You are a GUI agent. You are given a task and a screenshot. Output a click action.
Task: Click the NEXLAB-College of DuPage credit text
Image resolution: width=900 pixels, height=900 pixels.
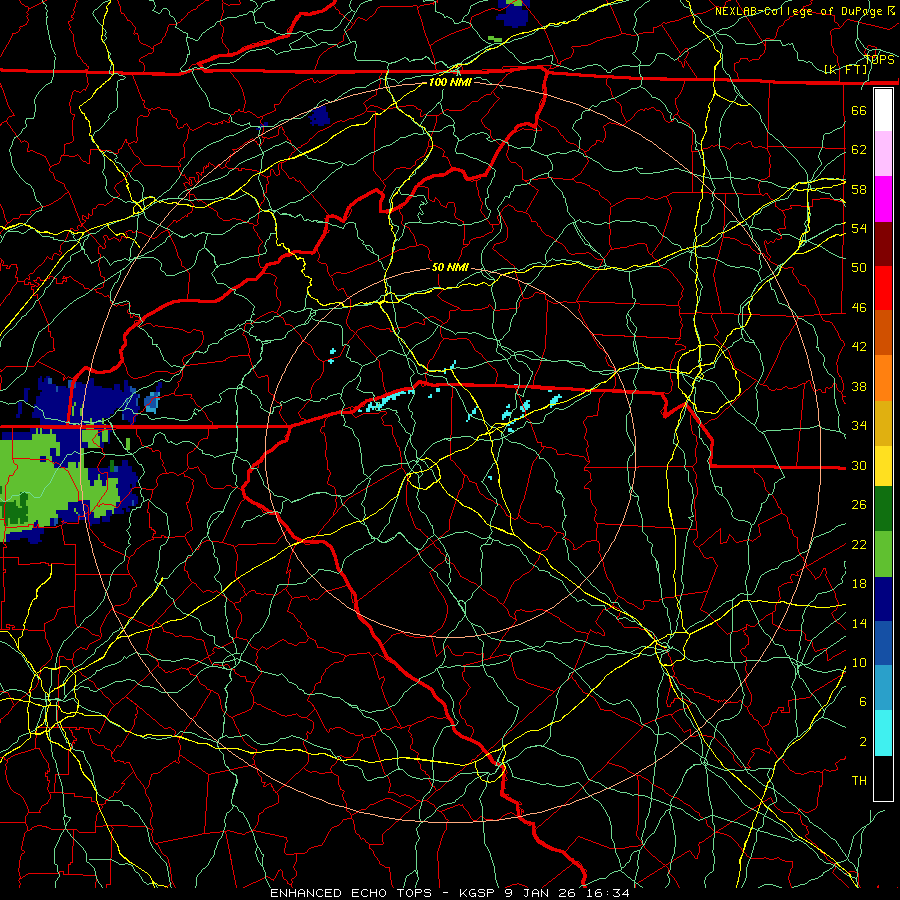pos(804,11)
